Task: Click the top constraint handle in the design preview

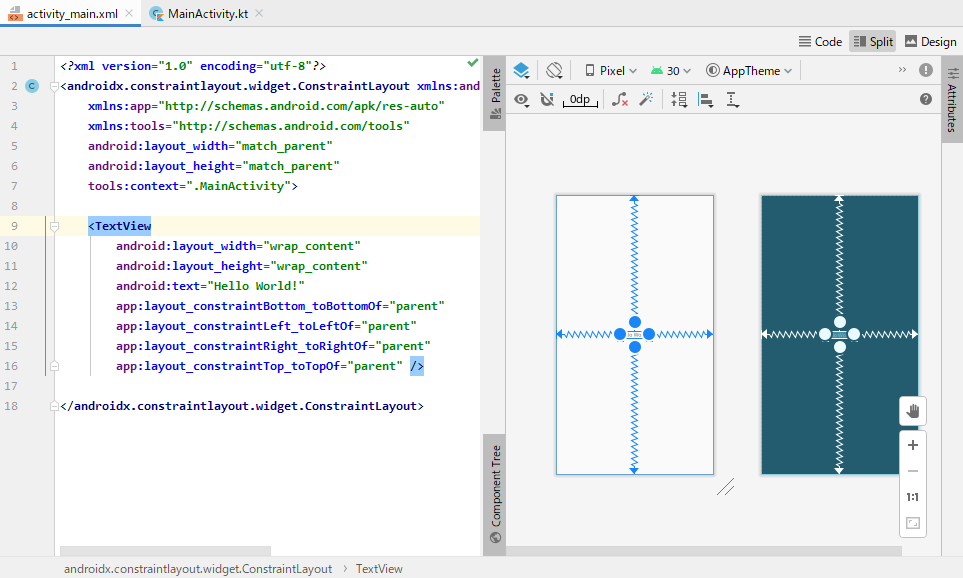Action: point(634,322)
